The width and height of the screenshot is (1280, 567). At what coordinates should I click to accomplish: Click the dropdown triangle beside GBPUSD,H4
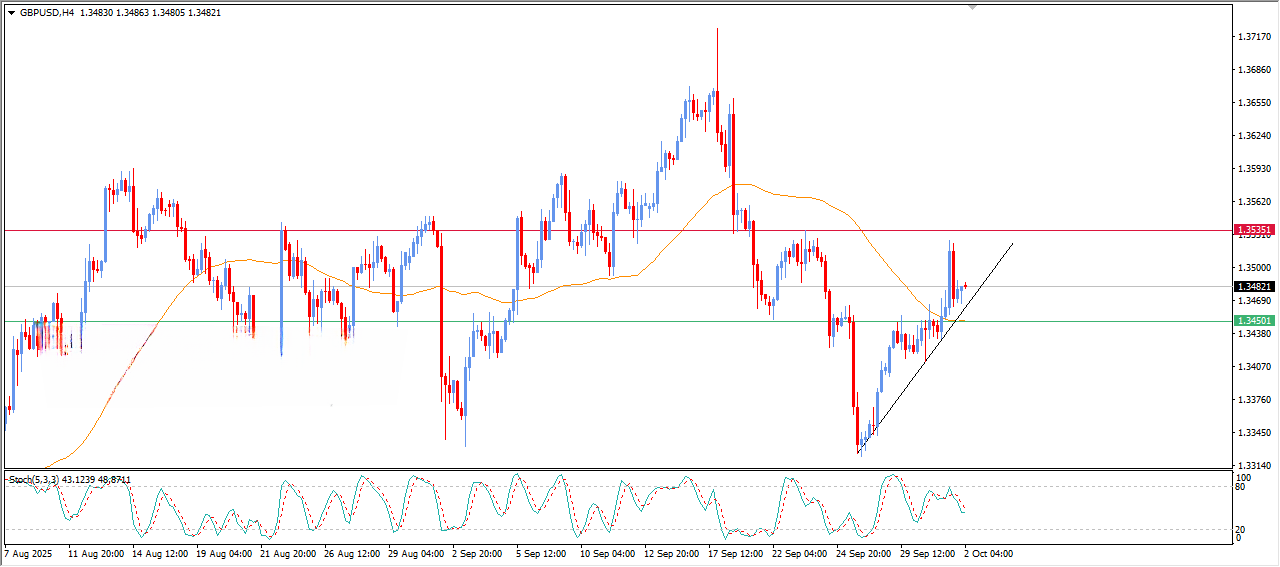[x=12, y=13]
